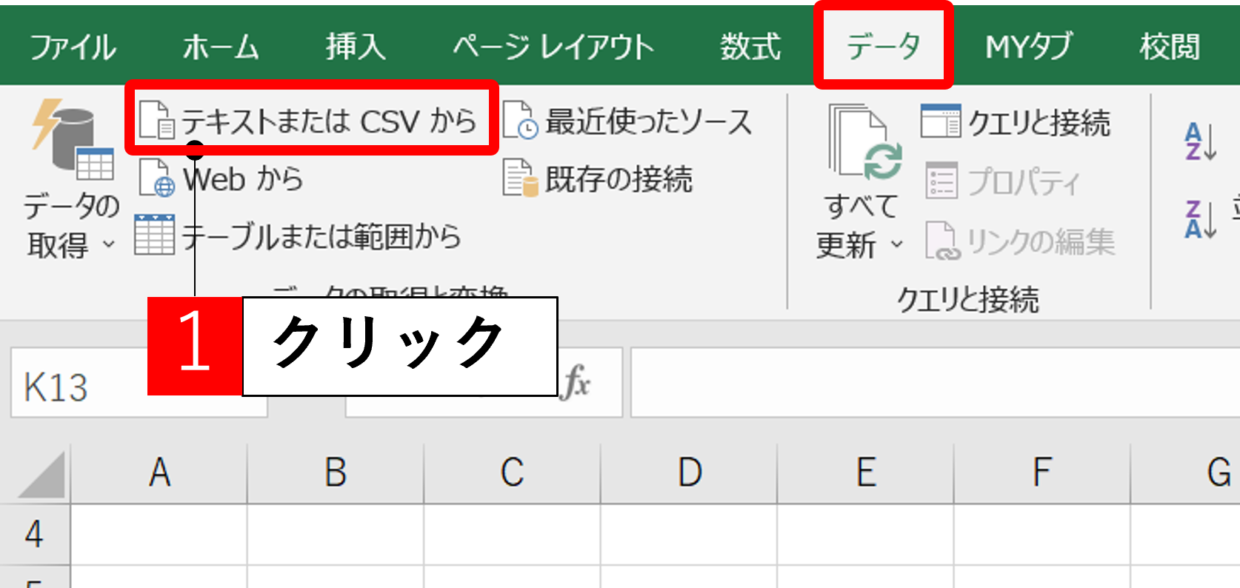Select column E header
The height and width of the screenshot is (588, 1240).
866,473
